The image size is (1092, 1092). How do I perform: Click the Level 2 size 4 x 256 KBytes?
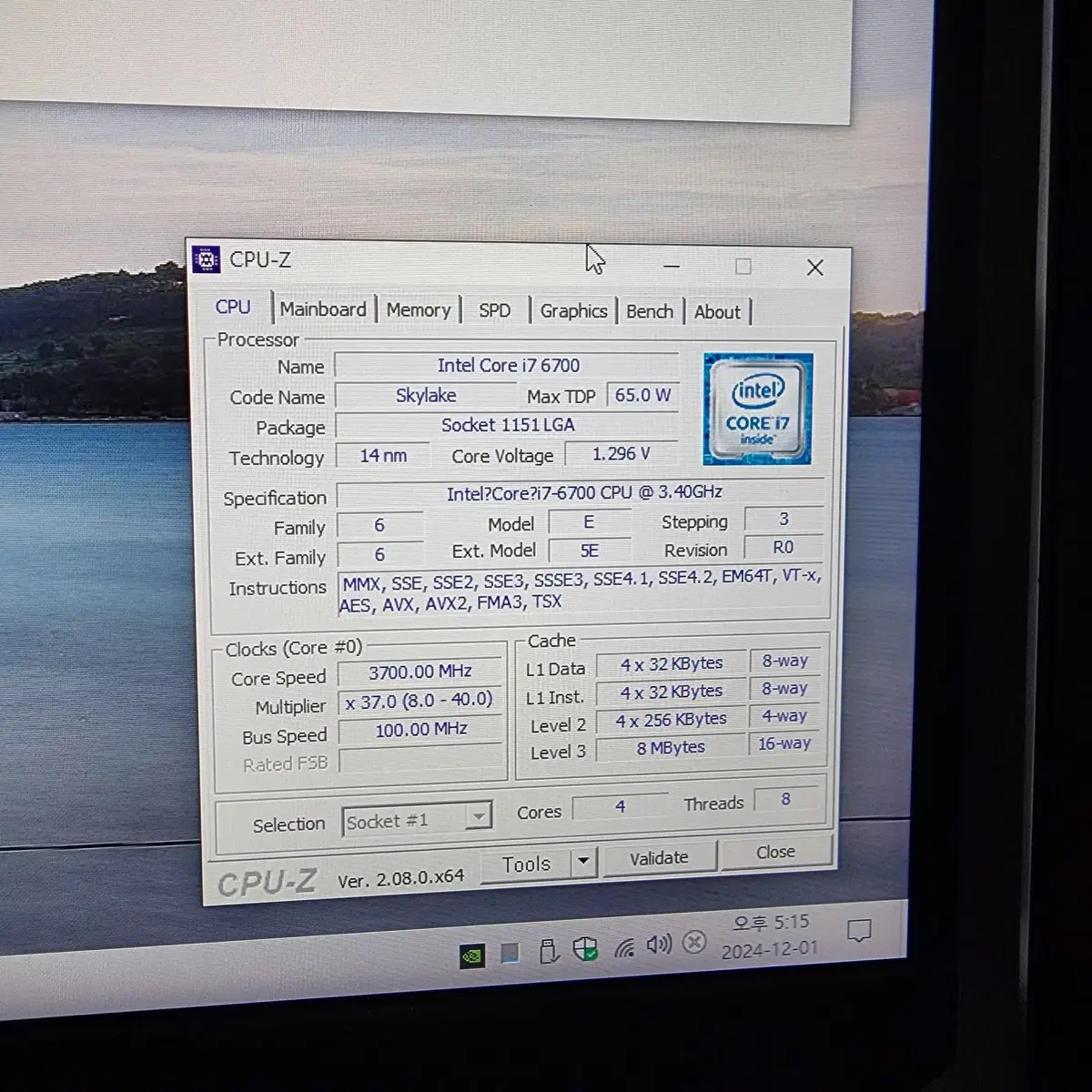pyautogui.click(x=672, y=720)
